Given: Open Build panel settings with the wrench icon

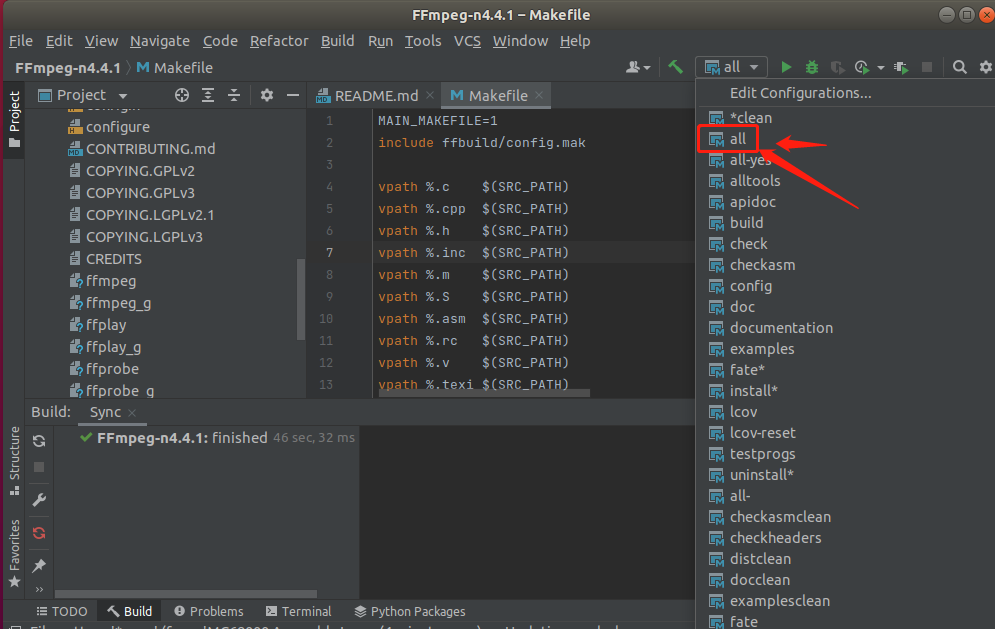Looking at the screenshot, I should [x=39, y=499].
